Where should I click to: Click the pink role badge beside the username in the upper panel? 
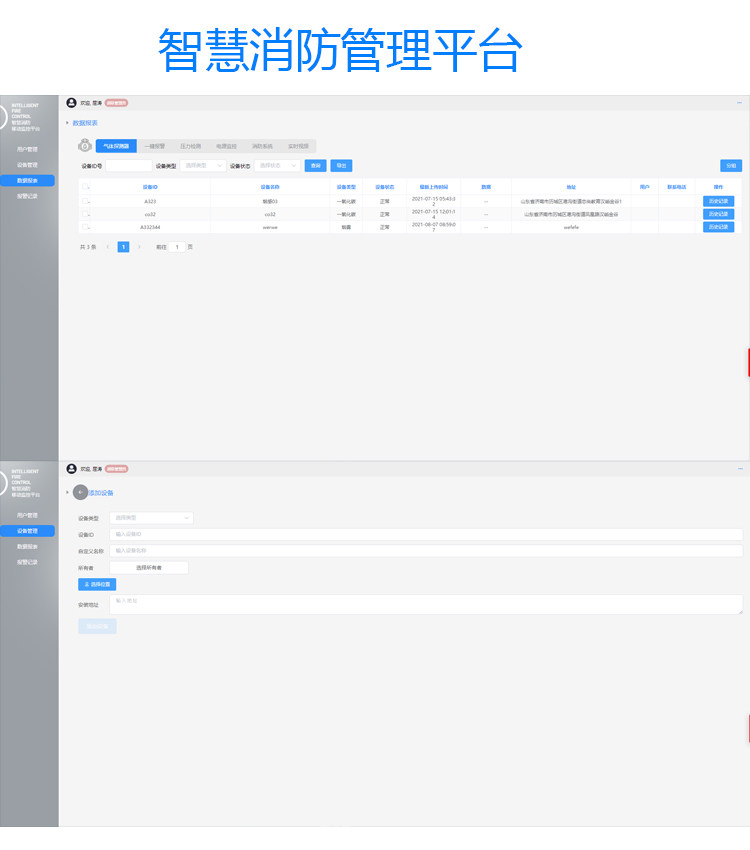pos(116,102)
